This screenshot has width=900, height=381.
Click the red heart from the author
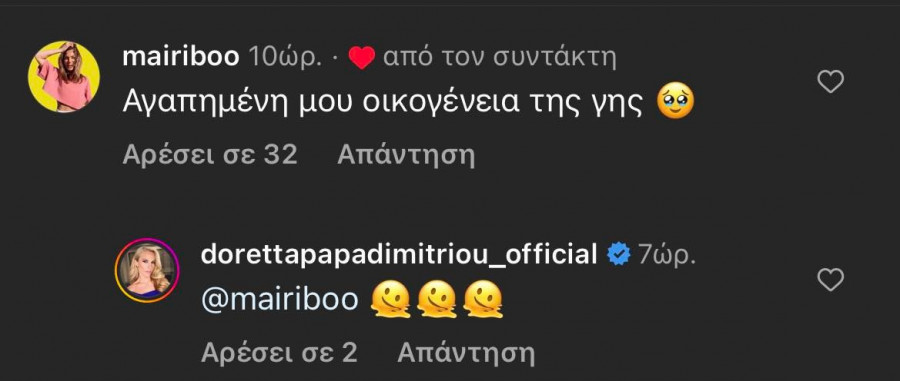tap(362, 57)
